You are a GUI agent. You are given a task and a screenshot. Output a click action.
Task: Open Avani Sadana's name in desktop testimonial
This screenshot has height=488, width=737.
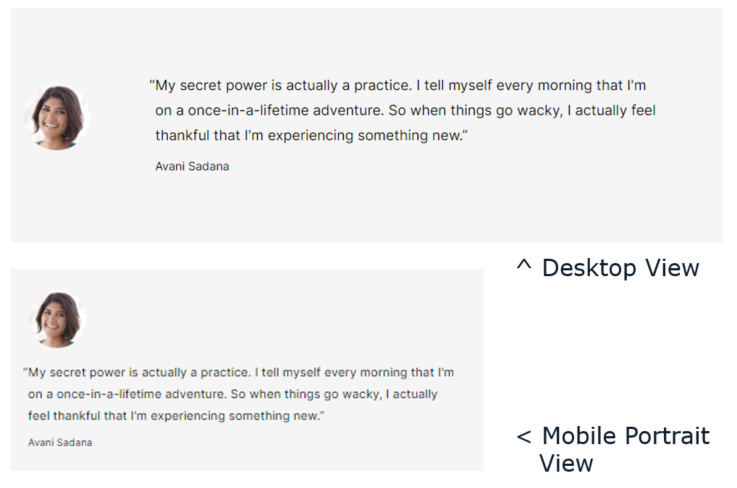192,166
